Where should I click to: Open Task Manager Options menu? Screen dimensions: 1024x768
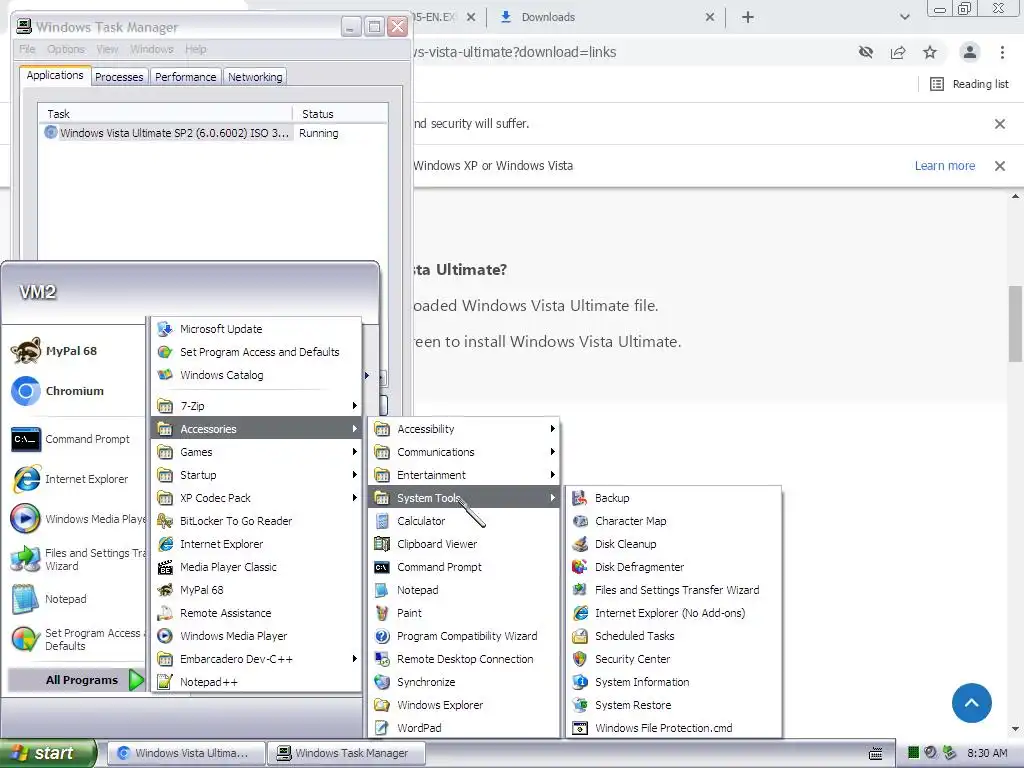coord(65,49)
